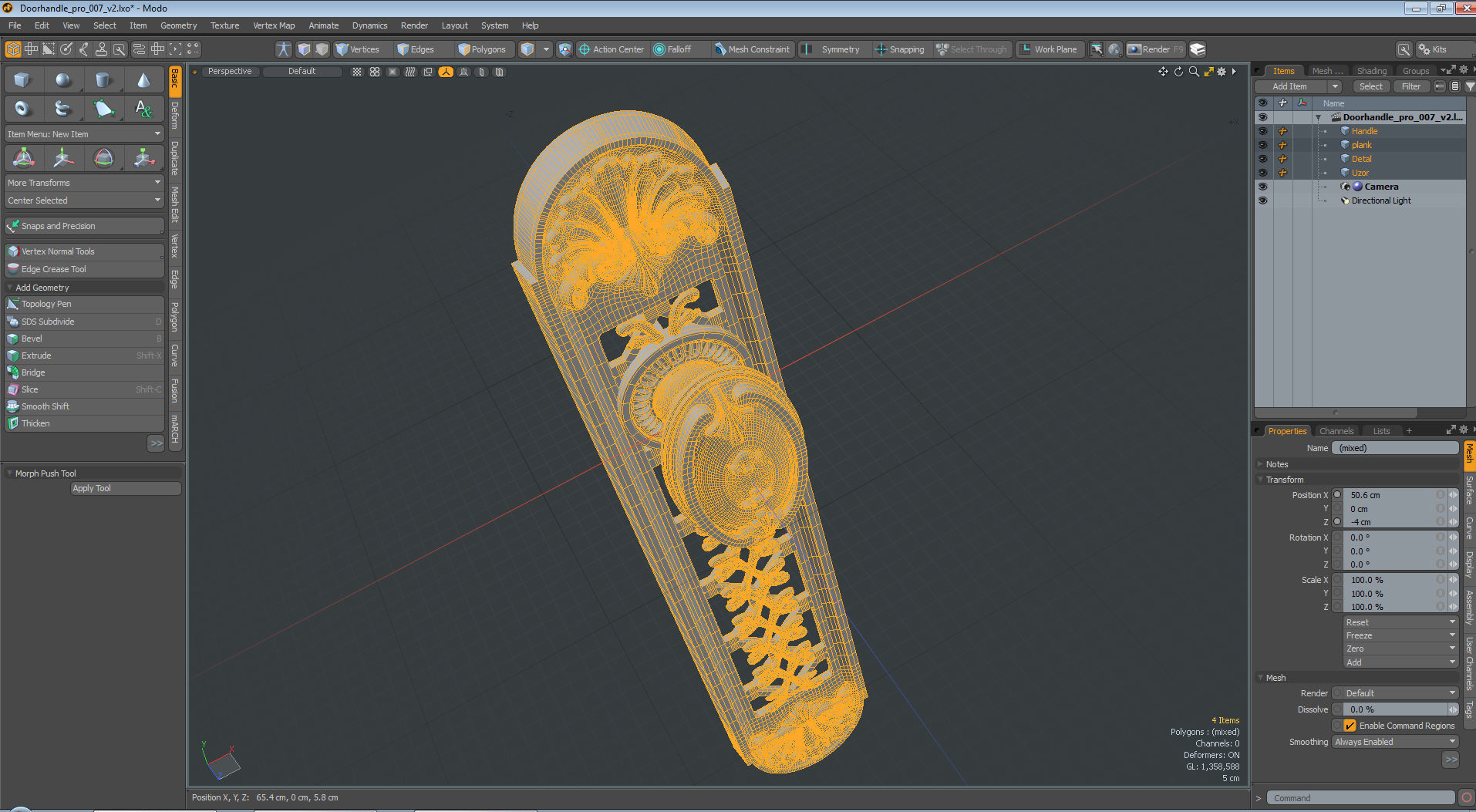Select Polygons selection mode
The height and width of the screenshot is (812, 1476).
[x=483, y=49]
